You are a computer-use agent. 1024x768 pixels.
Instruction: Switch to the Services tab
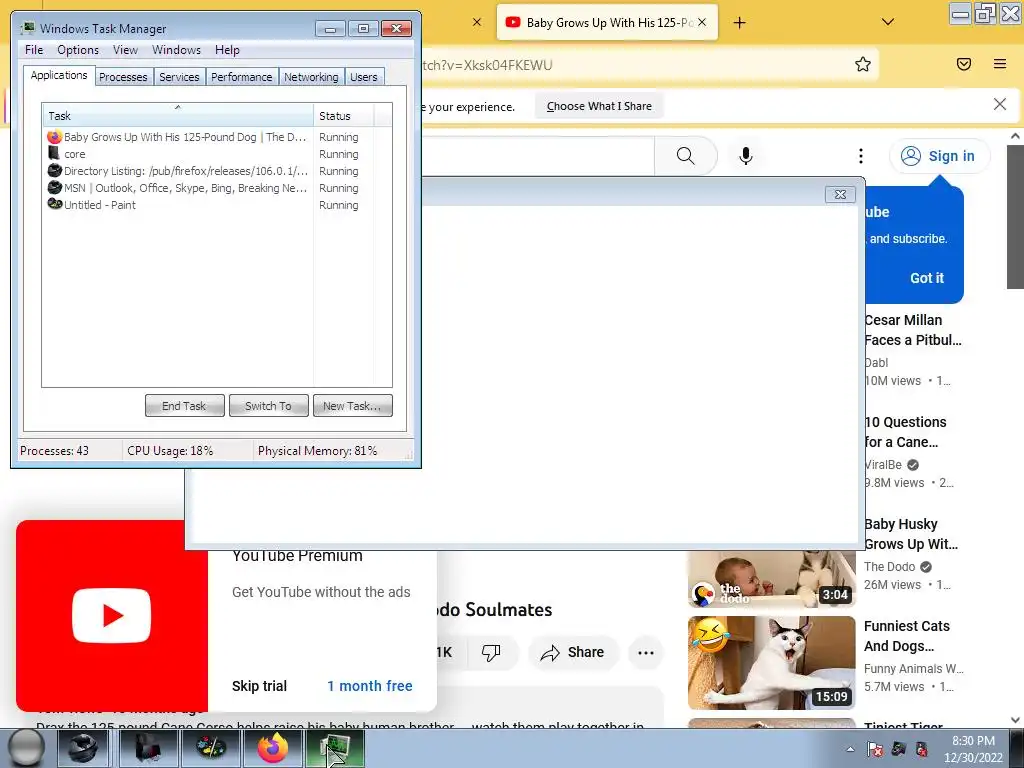[x=179, y=77]
